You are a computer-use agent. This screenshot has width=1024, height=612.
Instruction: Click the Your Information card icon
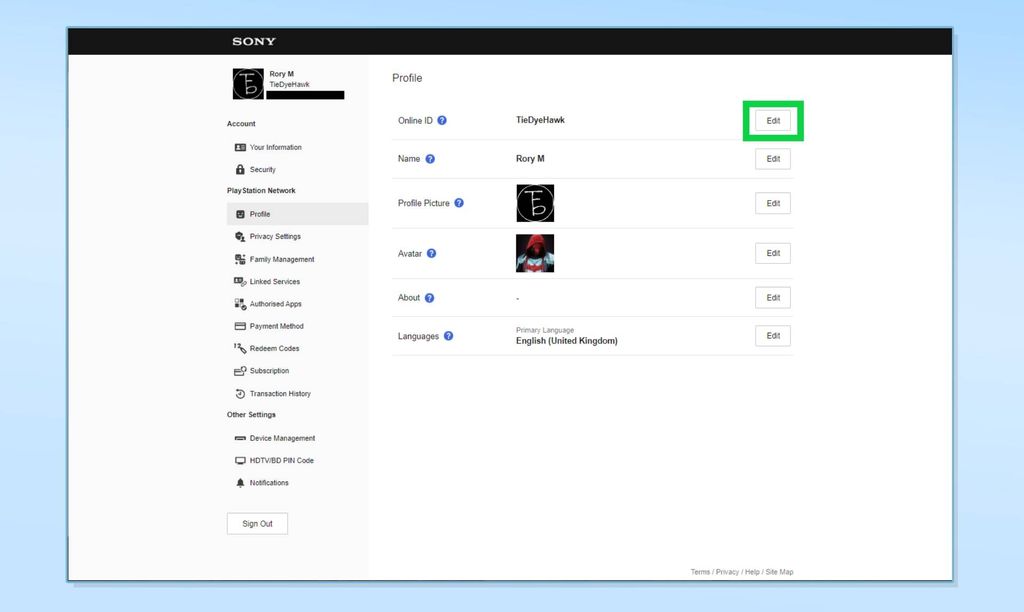click(240, 148)
